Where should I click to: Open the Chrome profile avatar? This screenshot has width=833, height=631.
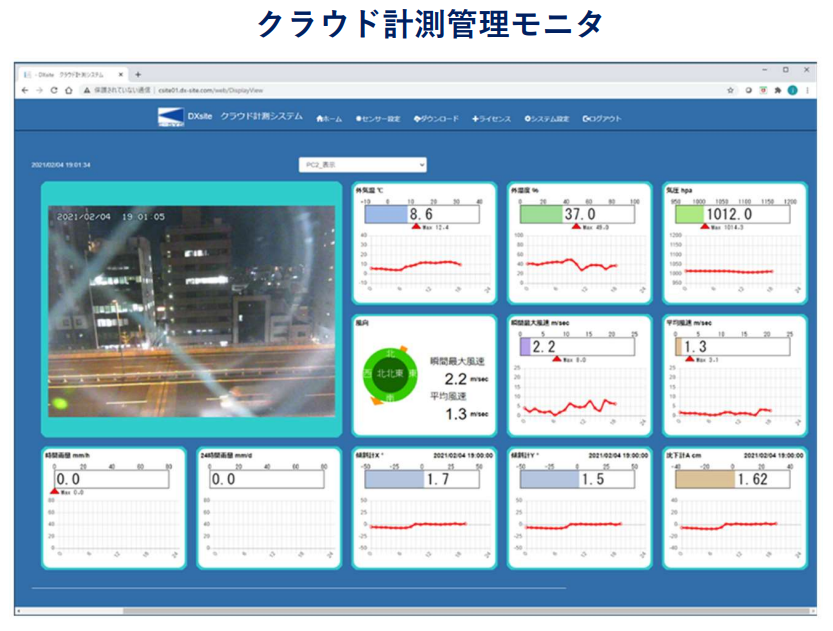793,90
